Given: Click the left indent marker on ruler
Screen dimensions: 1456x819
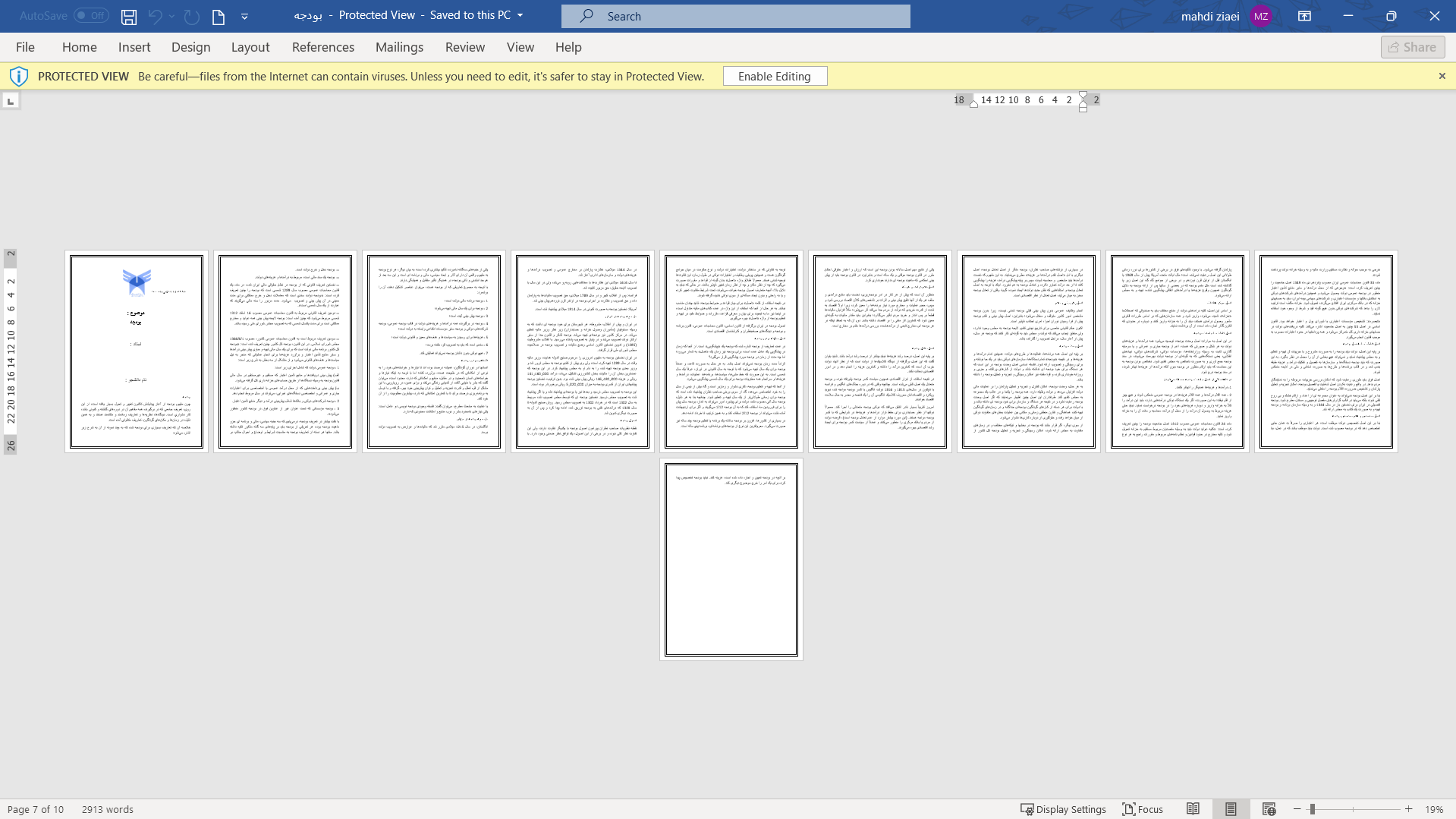Looking at the screenshot, I should [973, 103].
